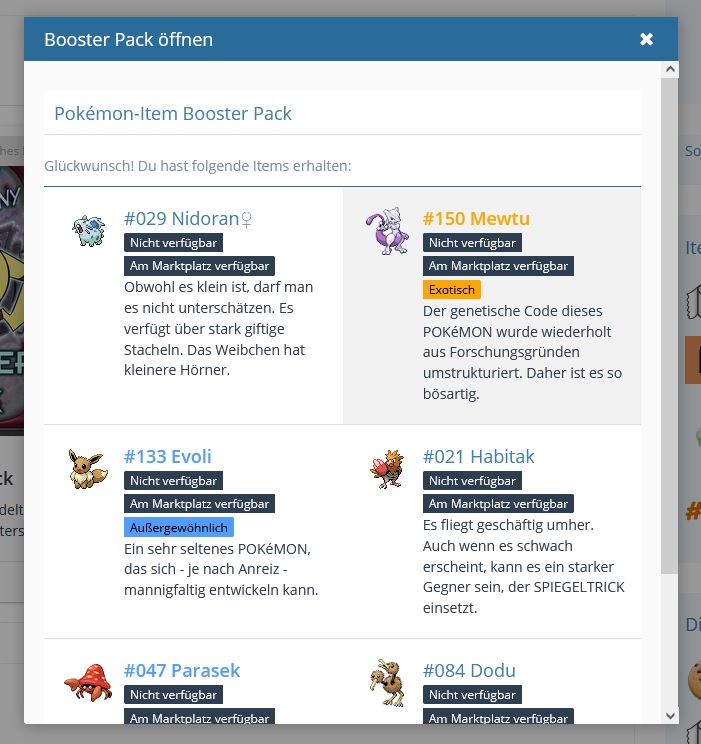The image size is (701, 744).
Task: Click the scrollbar down arrow
Action: click(x=670, y=716)
